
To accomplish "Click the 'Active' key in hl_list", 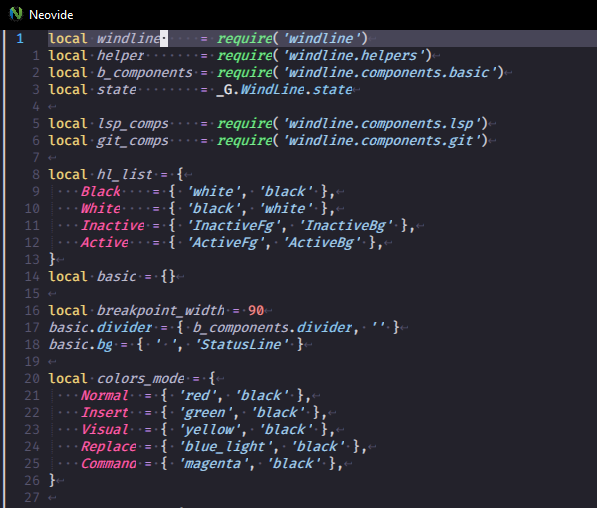I will coord(104,243).
